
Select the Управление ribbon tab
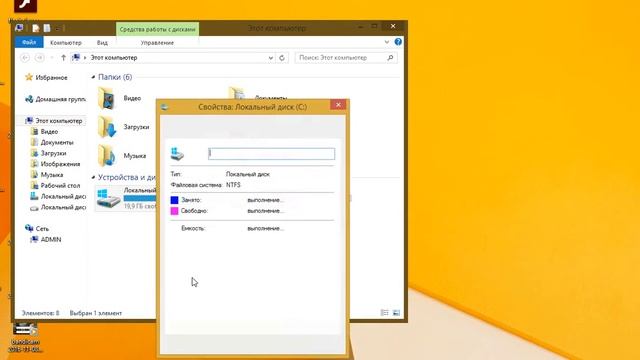(157, 42)
